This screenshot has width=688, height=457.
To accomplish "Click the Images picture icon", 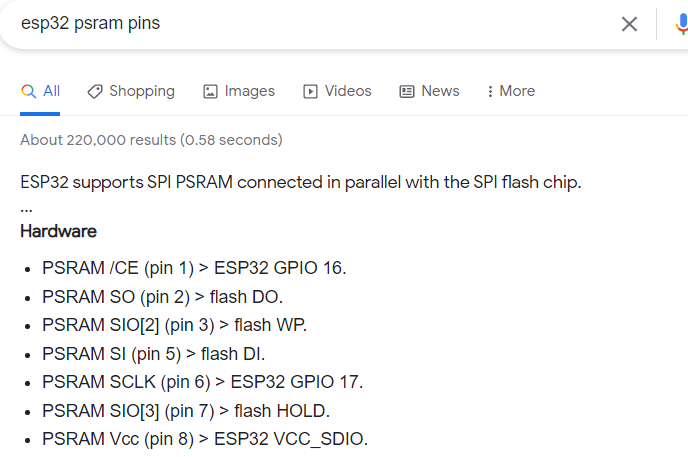I will pyautogui.click(x=210, y=91).
